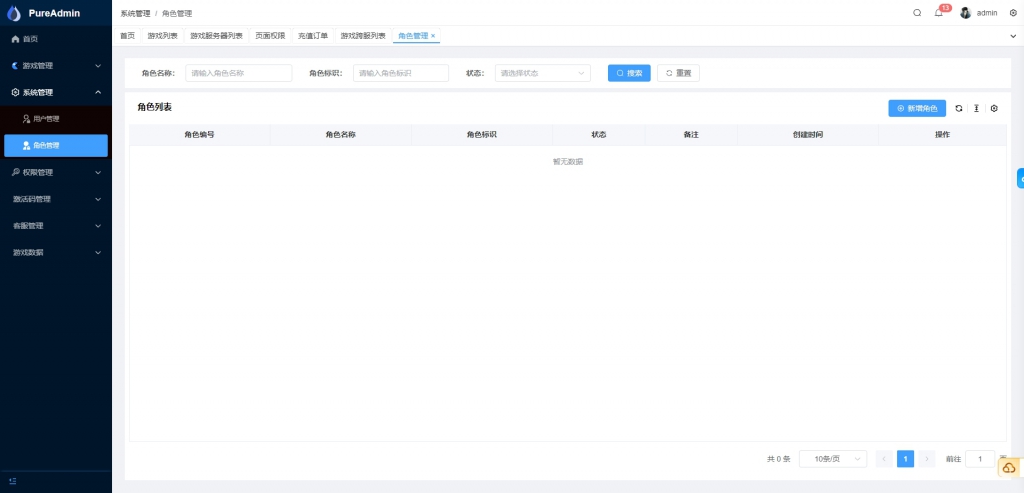The height and width of the screenshot is (493, 1024).
Task: Click the 备注 column header
Action: click(692, 135)
